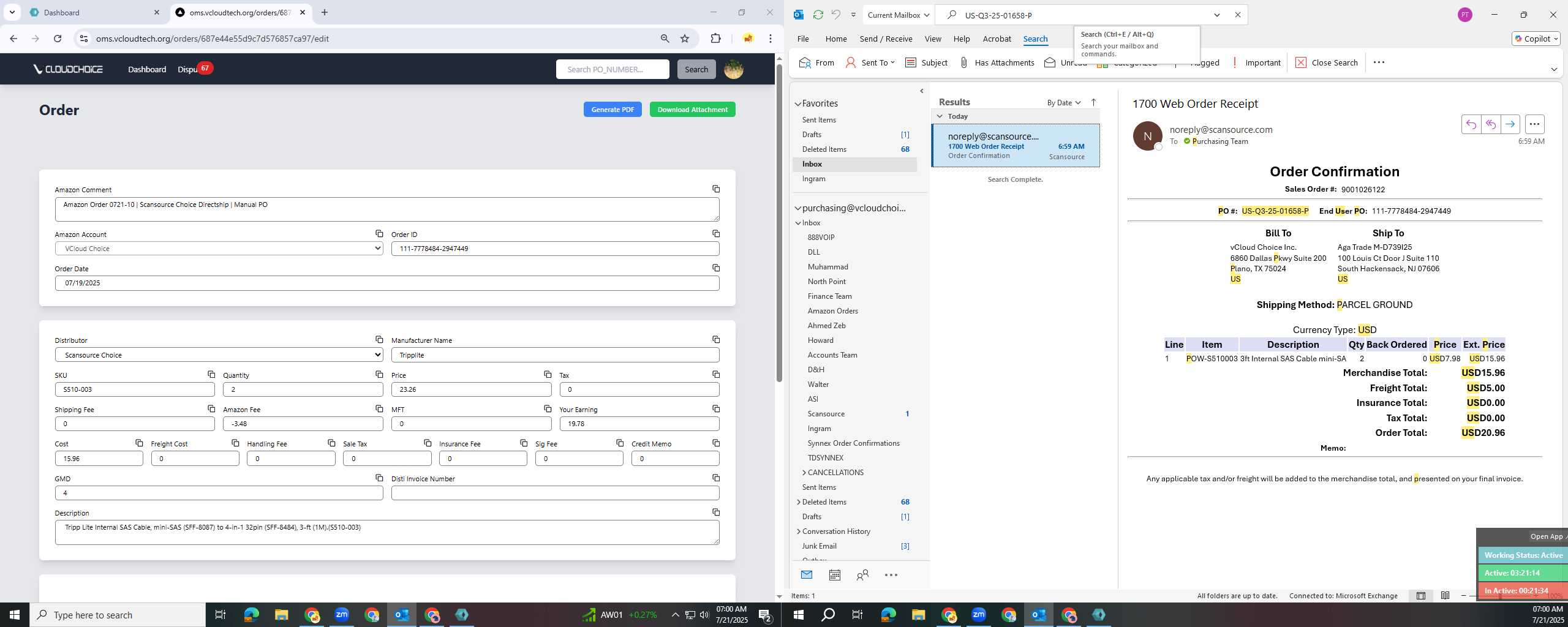Click Reply All icon in Outlook email
1568x627 pixels.
[1490, 124]
